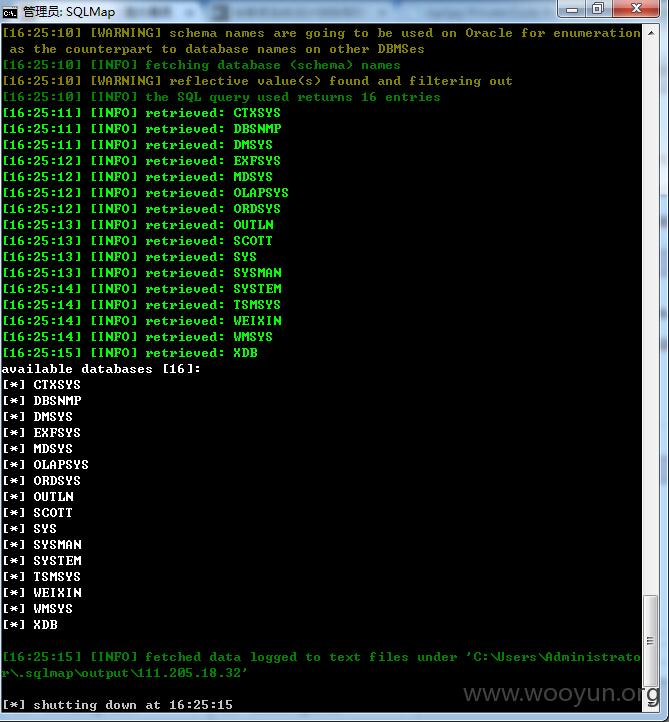Click the '[*] WMSYS' database entry
This screenshot has width=669, height=722.
click(38, 609)
